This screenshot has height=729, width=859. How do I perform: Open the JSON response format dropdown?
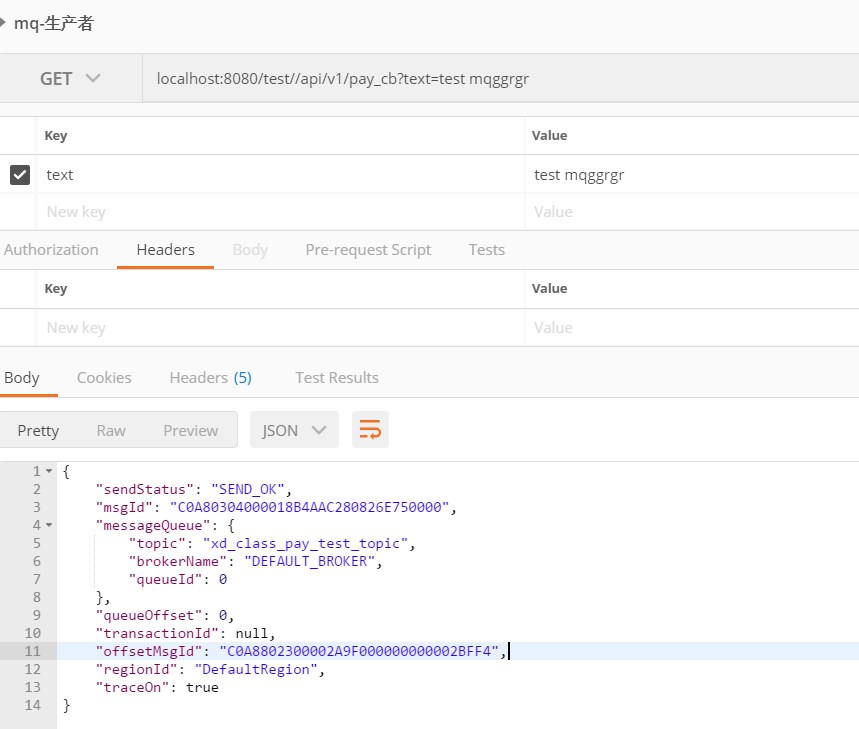(293, 429)
